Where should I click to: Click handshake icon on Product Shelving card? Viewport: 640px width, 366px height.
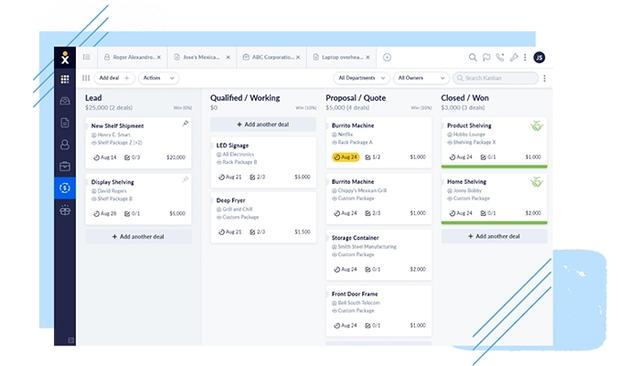click(536, 126)
